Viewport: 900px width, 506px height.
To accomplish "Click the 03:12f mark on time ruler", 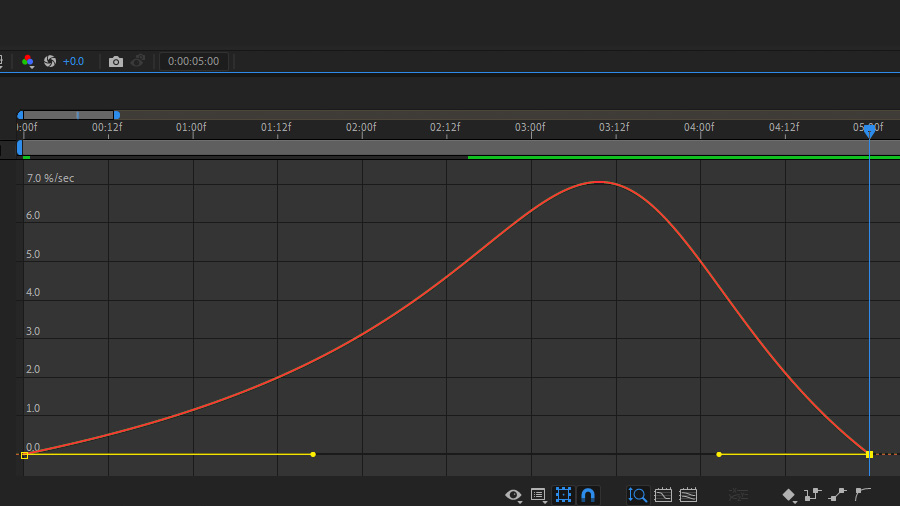I will click(x=614, y=127).
